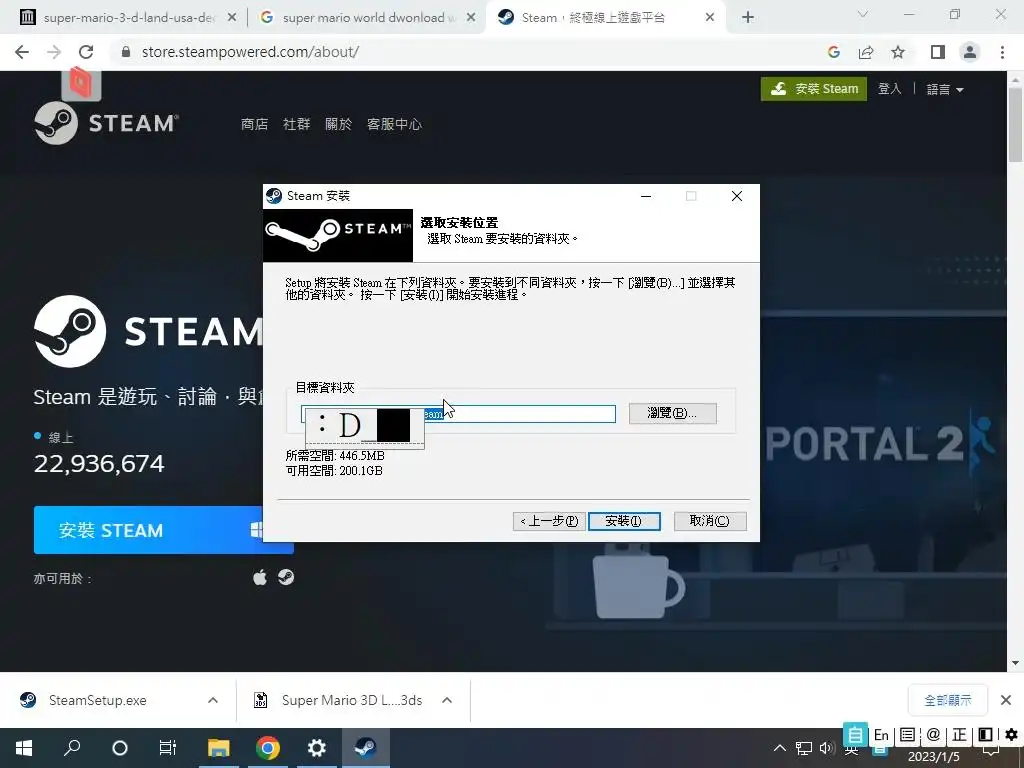
Task: Show hidden system tray icons
Action: [780, 748]
